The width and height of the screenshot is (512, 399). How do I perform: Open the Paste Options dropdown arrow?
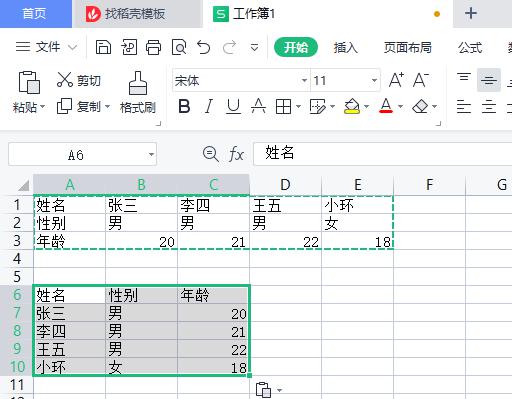279,390
